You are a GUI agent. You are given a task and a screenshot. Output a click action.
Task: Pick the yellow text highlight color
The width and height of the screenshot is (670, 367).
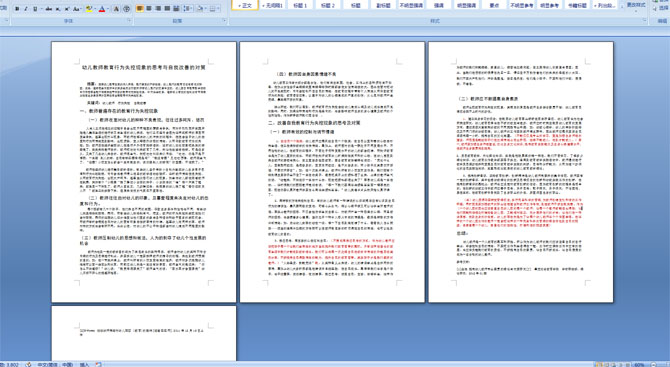coord(89,9)
